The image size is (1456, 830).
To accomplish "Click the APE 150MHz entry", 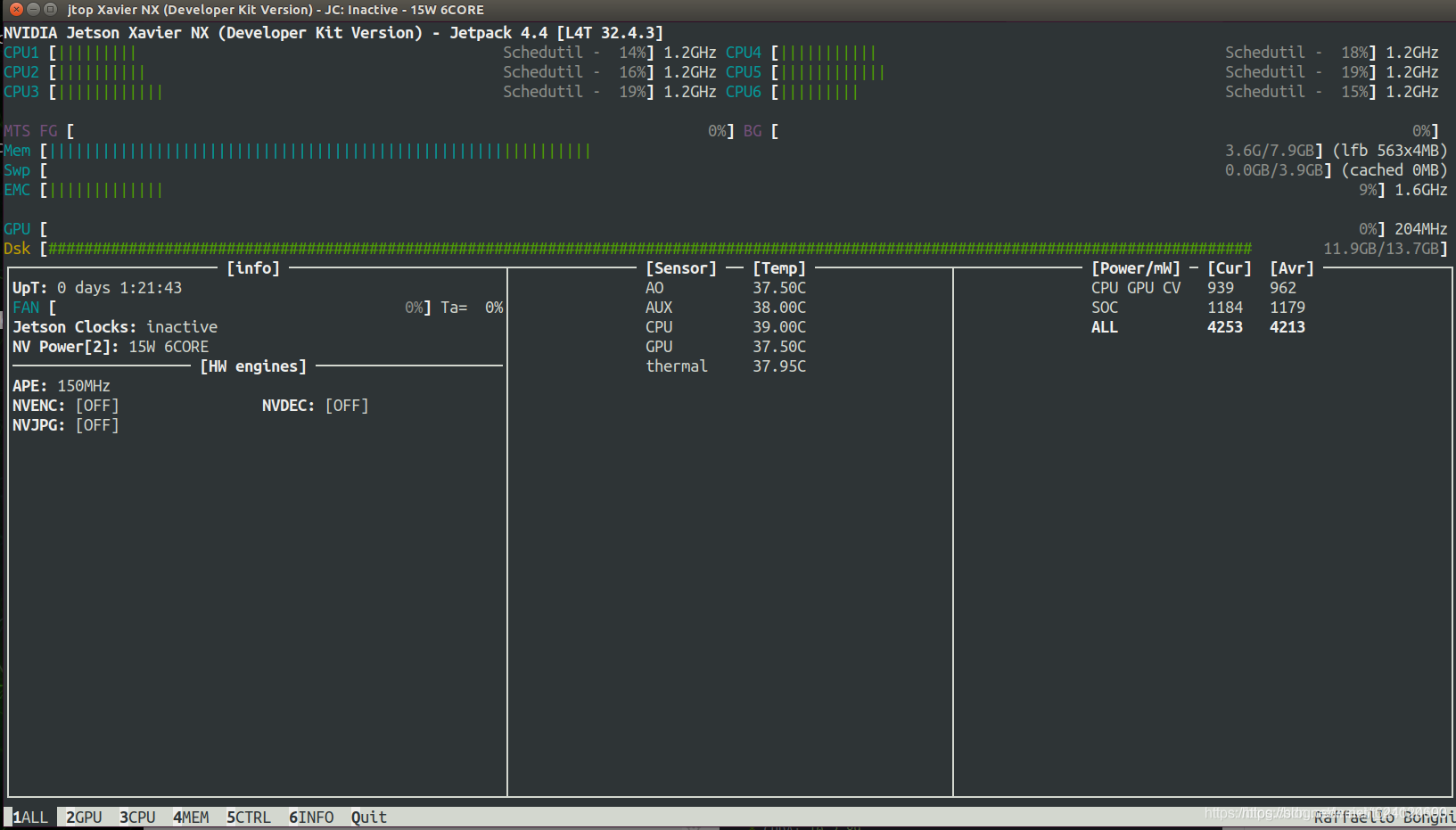I will (x=62, y=386).
